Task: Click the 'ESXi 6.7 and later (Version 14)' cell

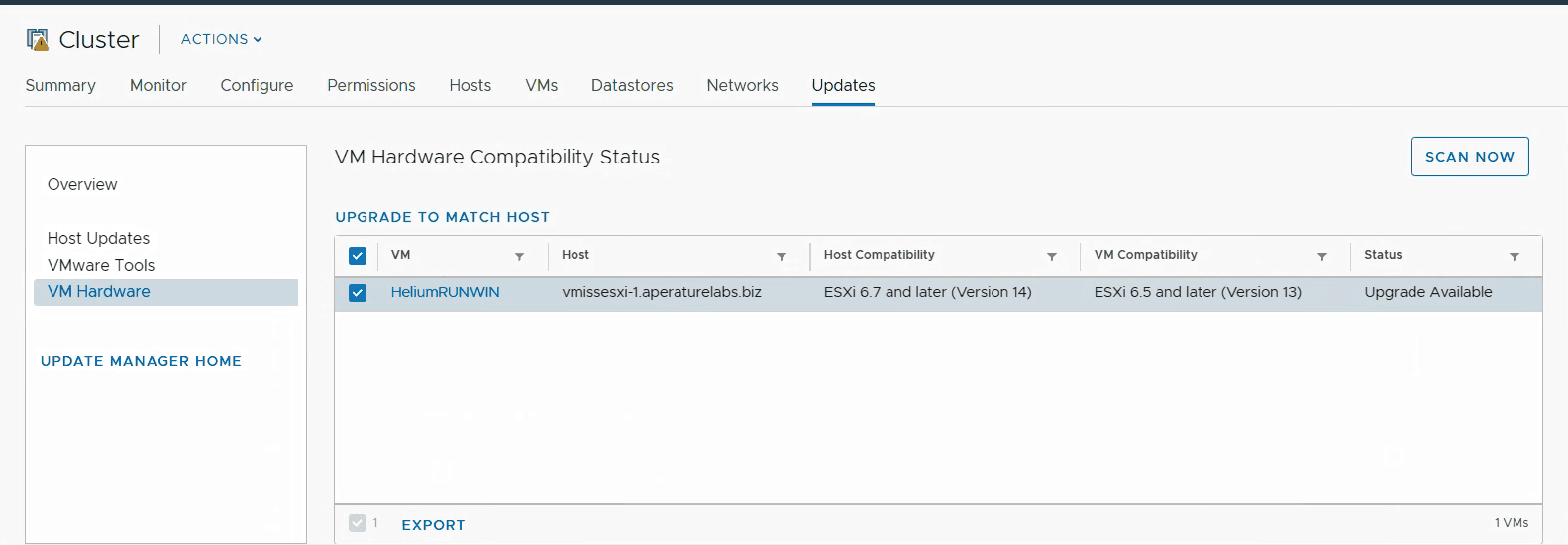Action: 928,292
